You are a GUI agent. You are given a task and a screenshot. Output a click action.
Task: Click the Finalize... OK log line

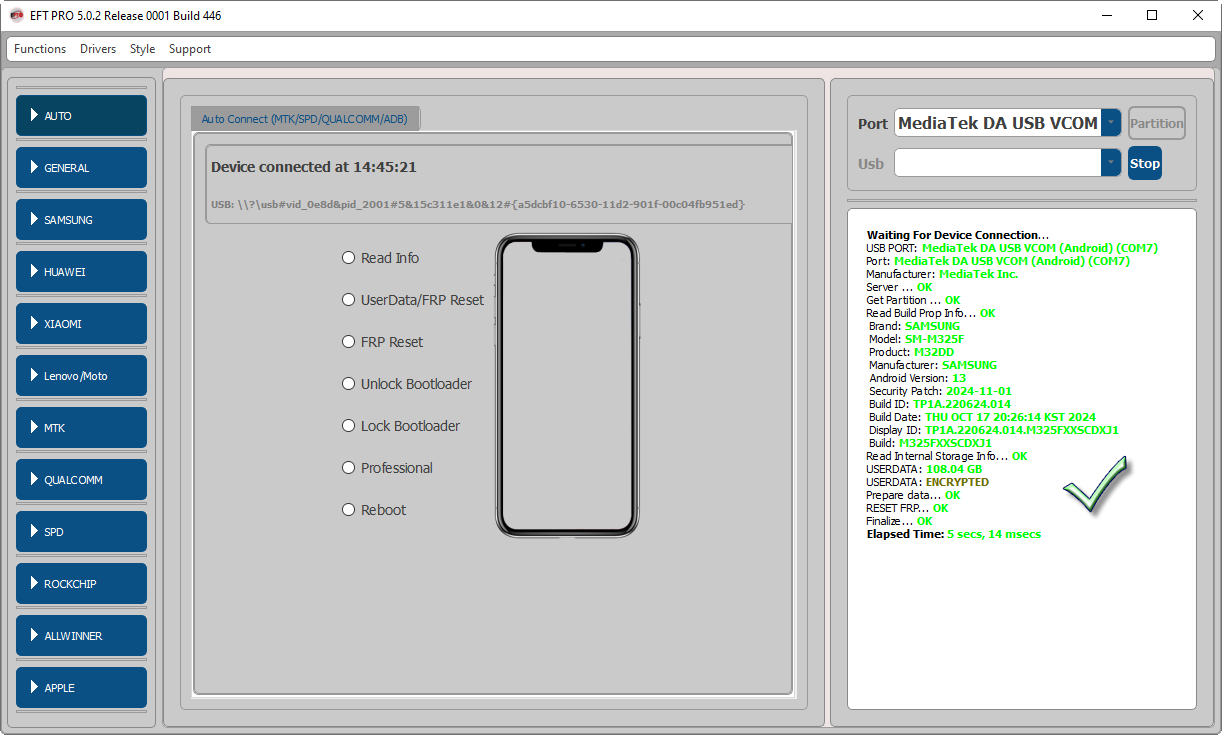click(x=899, y=521)
